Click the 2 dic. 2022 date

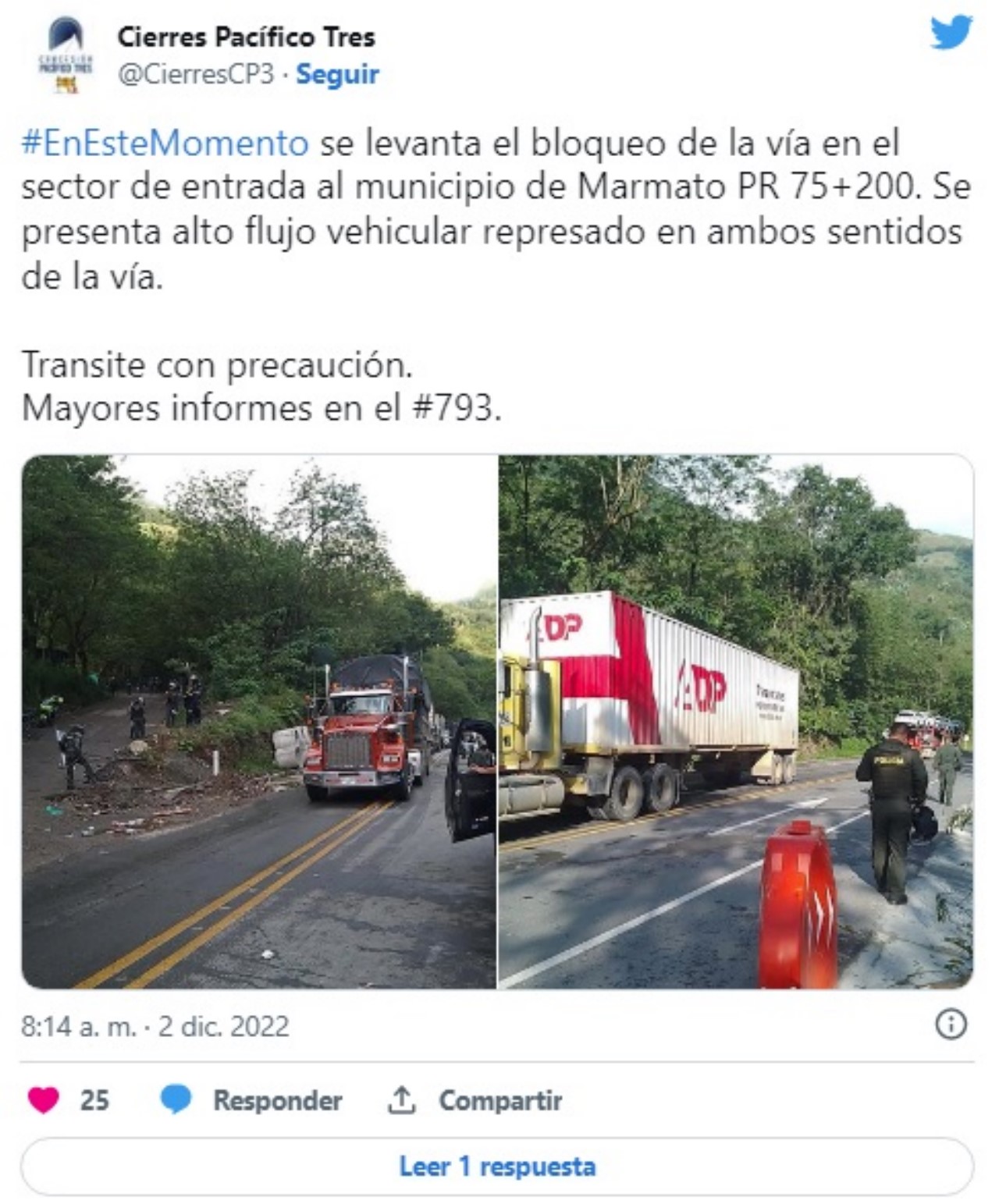[x=224, y=1025]
